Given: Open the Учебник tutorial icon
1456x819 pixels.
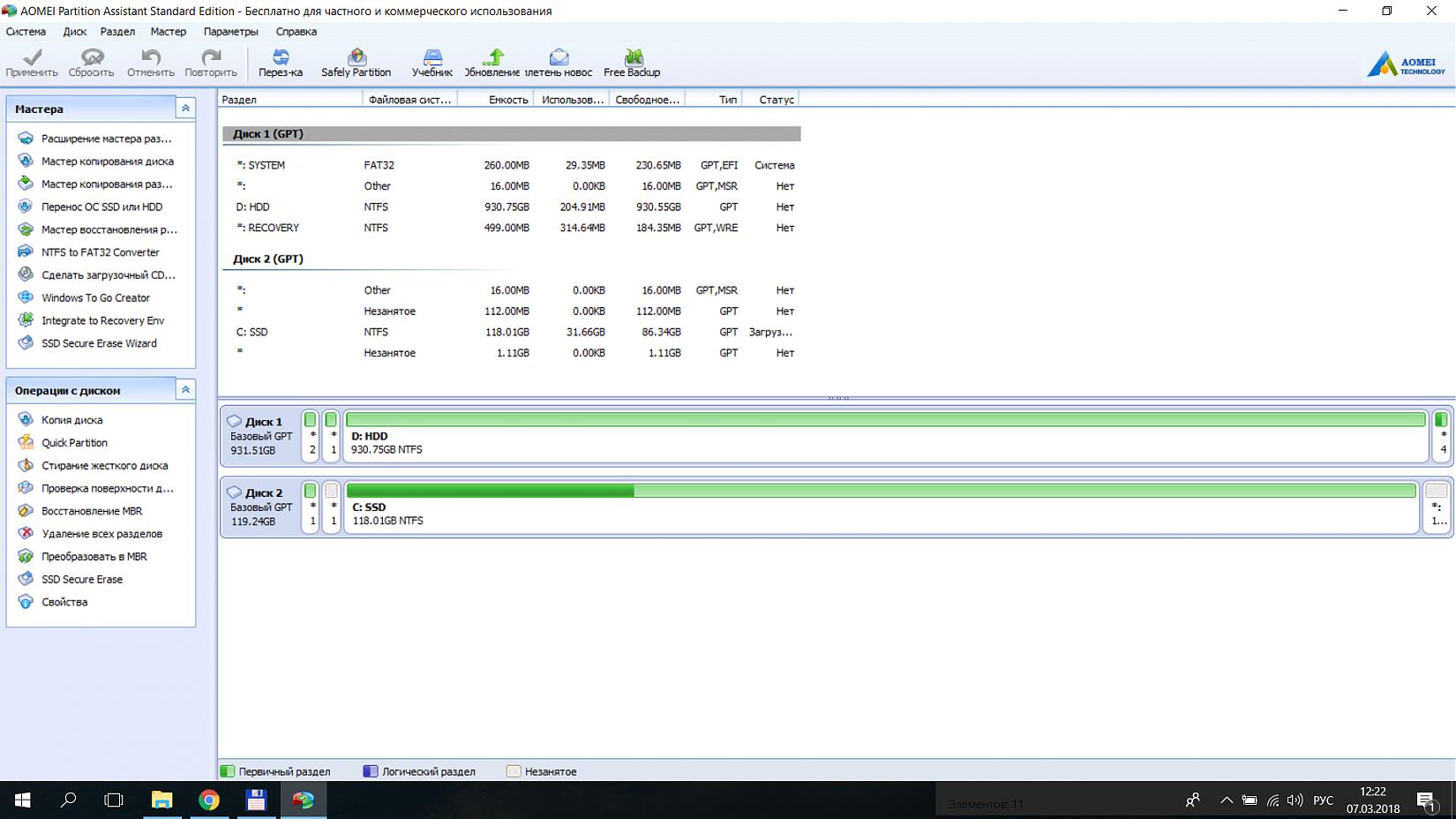Looking at the screenshot, I should pos(432,57).
